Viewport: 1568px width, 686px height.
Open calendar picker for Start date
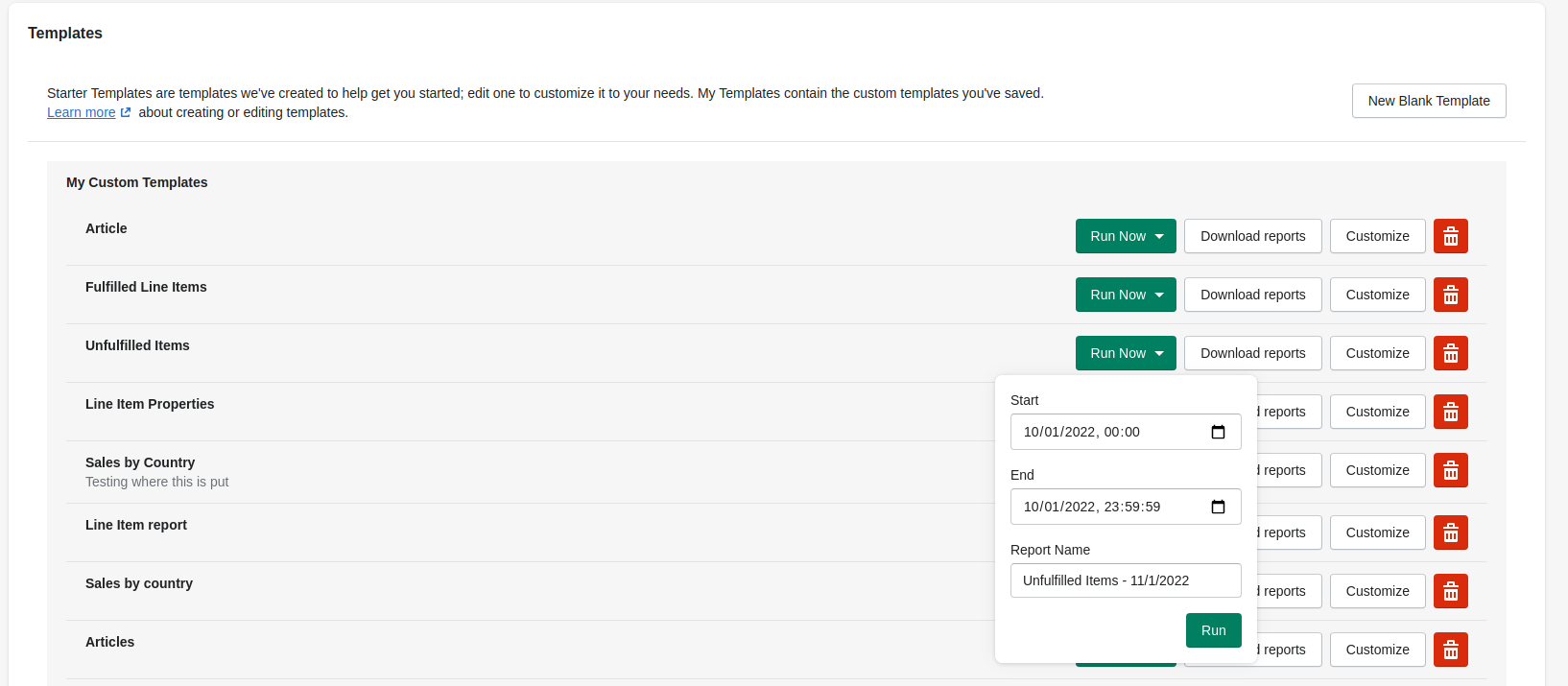tap(1218, 432)
